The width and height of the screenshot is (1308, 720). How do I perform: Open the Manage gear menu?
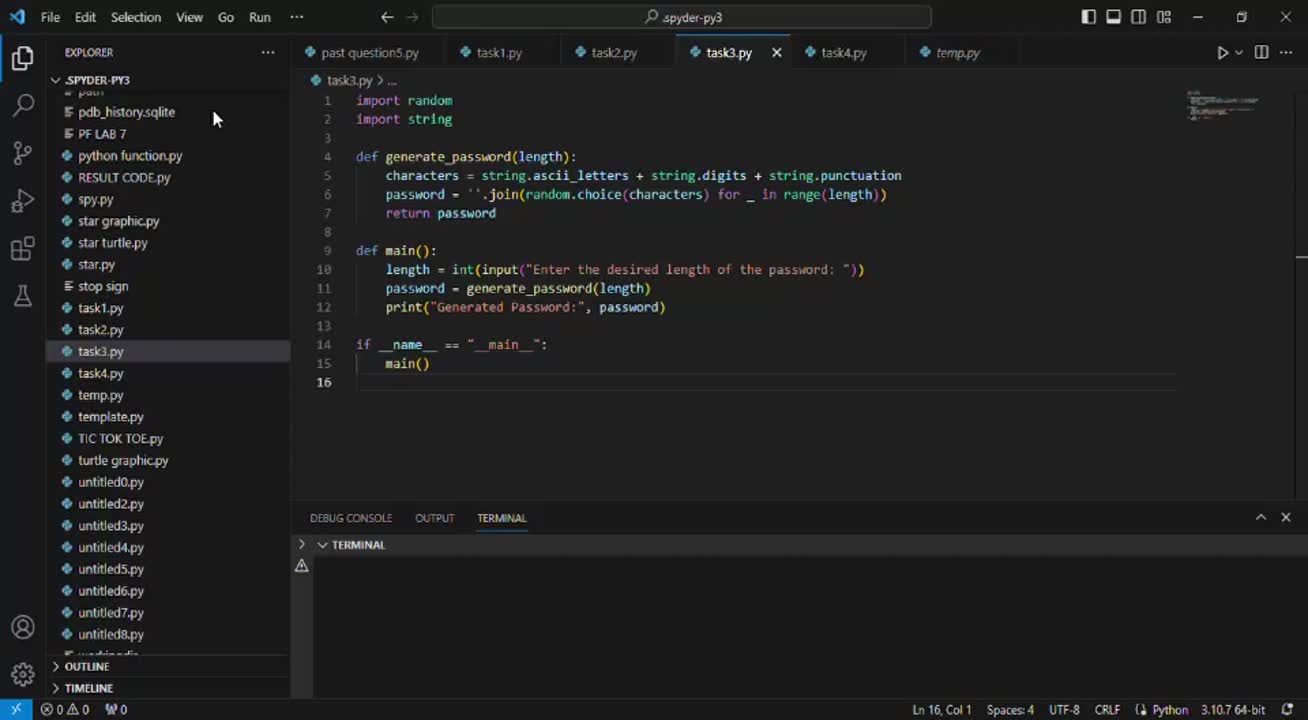point(22,675)
